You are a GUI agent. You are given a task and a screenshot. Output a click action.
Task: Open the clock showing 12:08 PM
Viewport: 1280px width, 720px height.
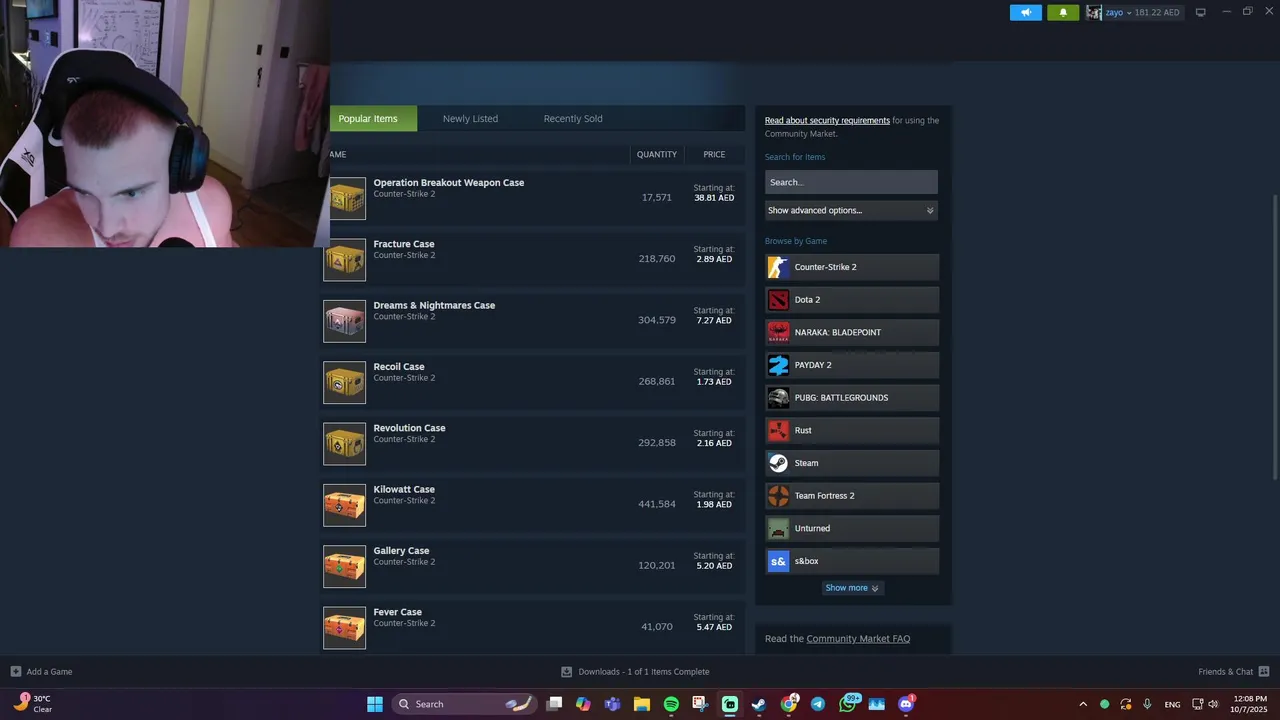(1250, 704)
